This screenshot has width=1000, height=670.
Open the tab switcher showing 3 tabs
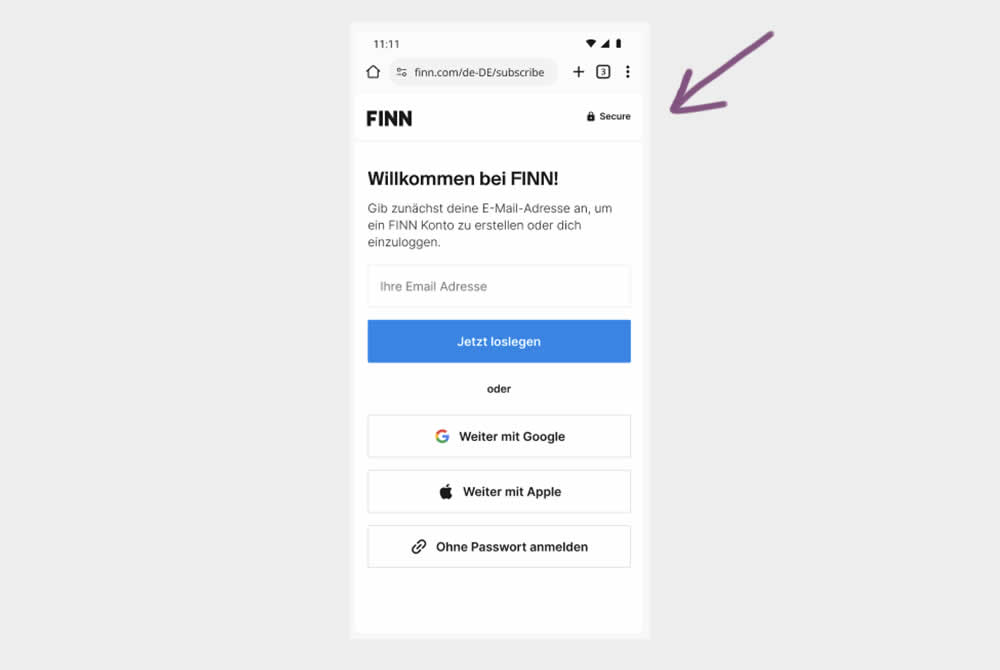(603, 71)
